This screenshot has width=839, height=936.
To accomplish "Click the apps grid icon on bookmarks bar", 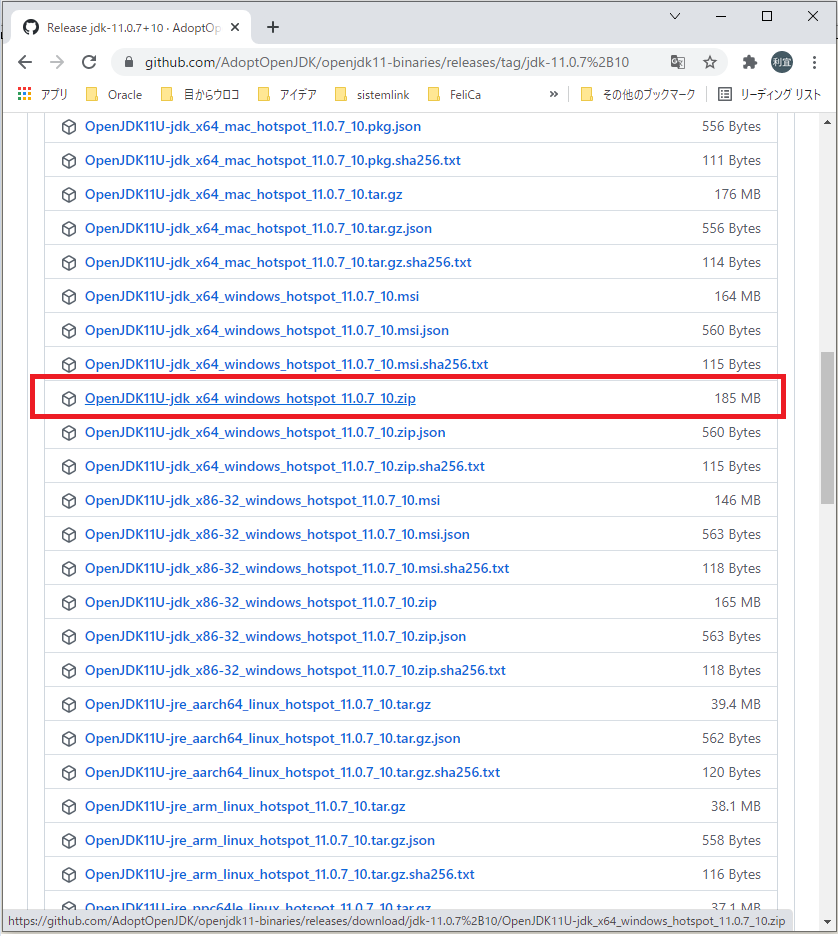I will 24,95.
